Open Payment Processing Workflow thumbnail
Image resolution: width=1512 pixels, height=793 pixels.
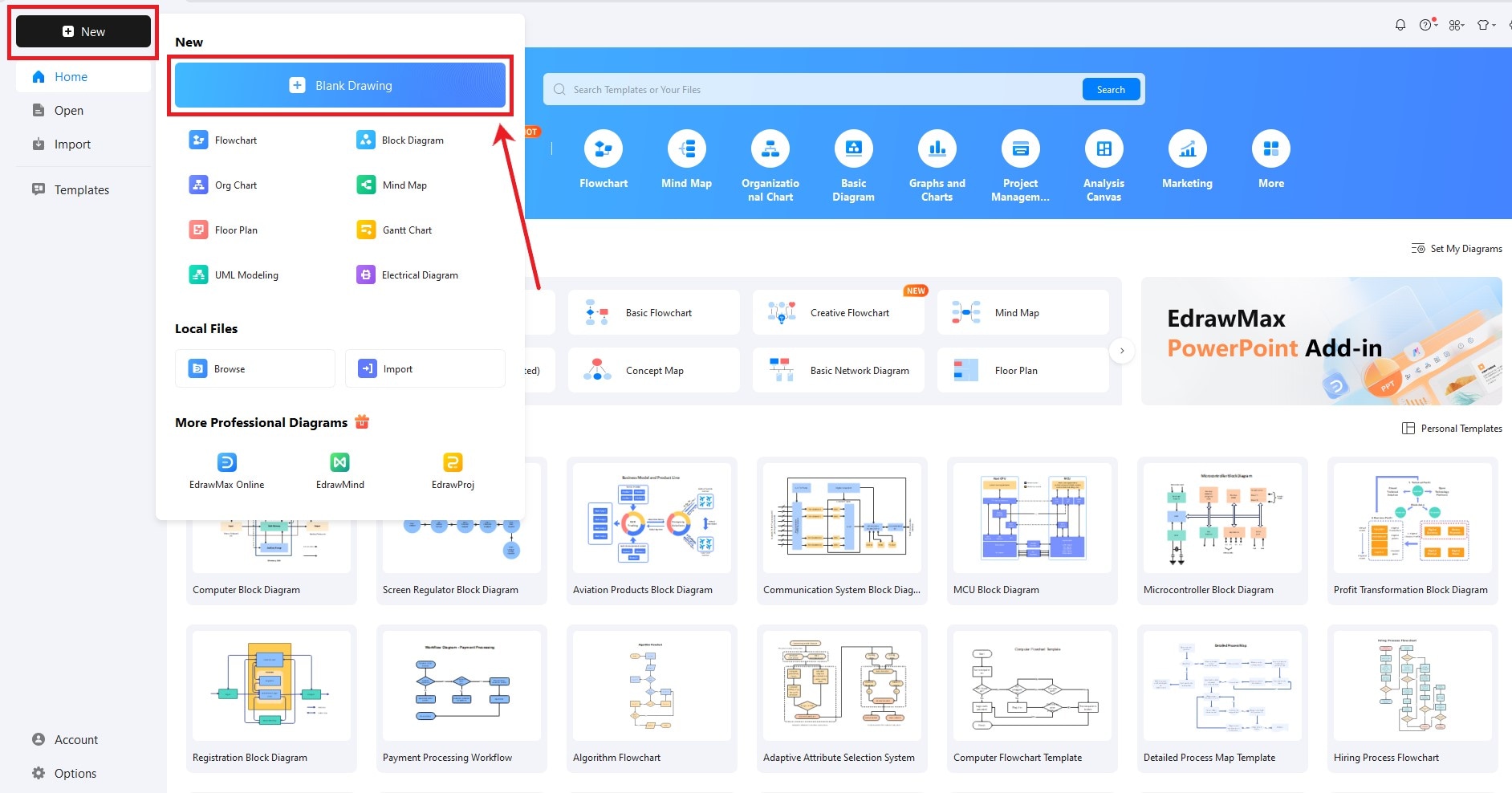(x=461, y=685)
